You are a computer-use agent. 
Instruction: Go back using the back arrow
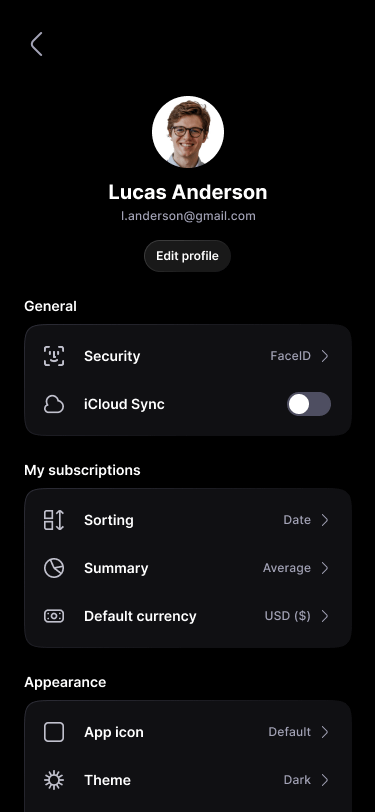coord(36,44)
